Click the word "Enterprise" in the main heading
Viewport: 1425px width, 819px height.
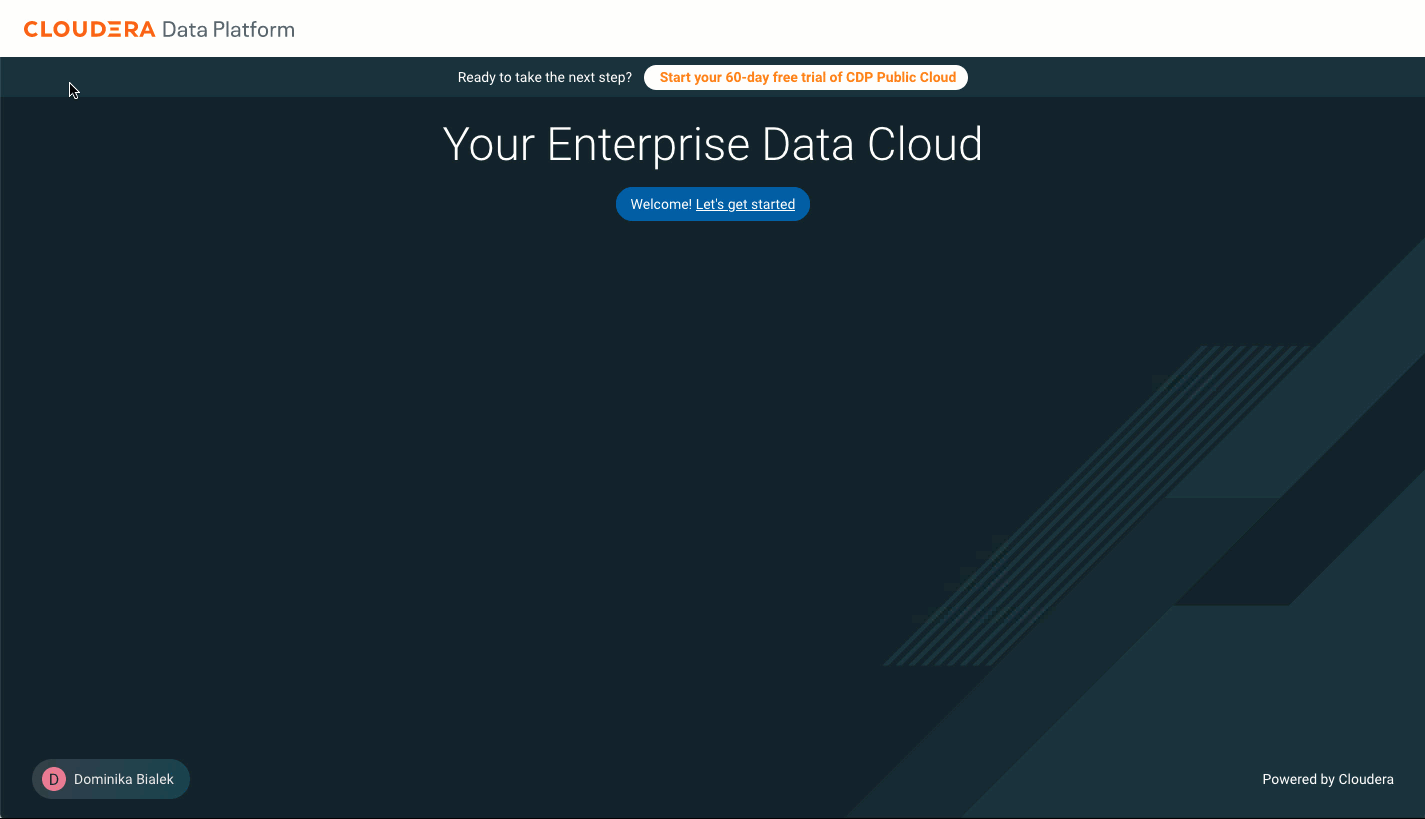click(x=650, y=144)
